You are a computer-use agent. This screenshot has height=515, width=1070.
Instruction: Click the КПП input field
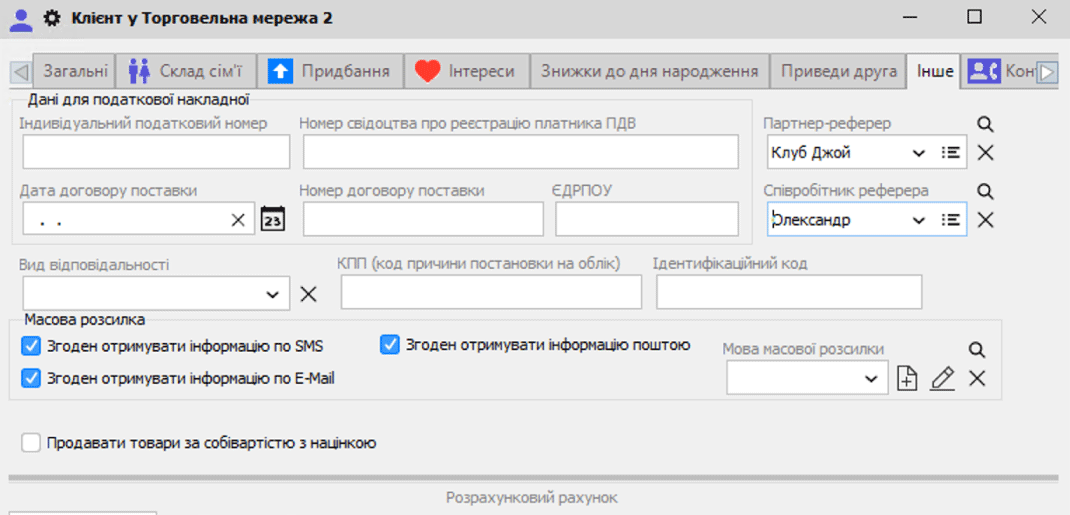pyautogui.click(x=491, y=292)
